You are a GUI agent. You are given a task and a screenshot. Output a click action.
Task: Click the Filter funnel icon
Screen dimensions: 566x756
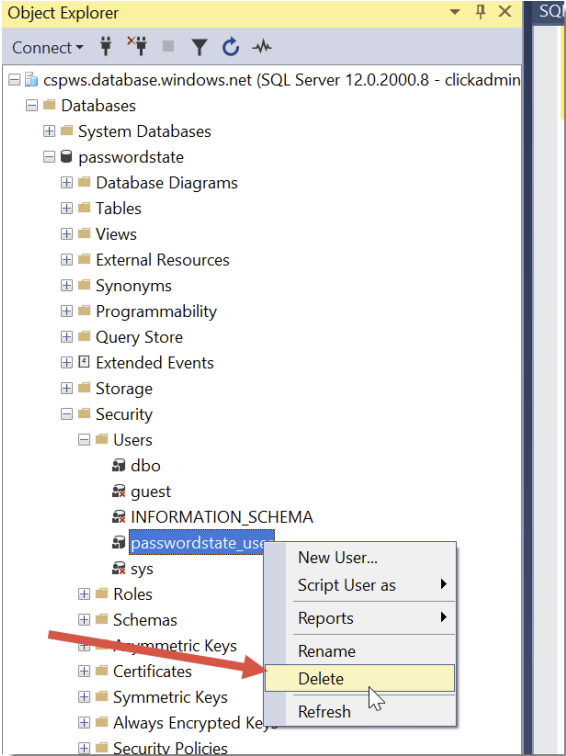(199, 47)
